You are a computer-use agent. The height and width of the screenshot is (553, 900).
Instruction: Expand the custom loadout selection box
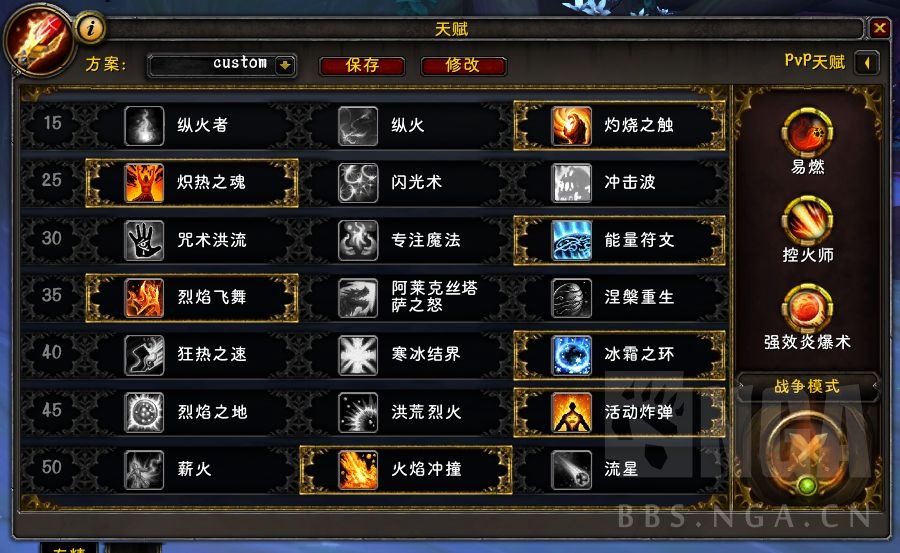click(222, 65)
